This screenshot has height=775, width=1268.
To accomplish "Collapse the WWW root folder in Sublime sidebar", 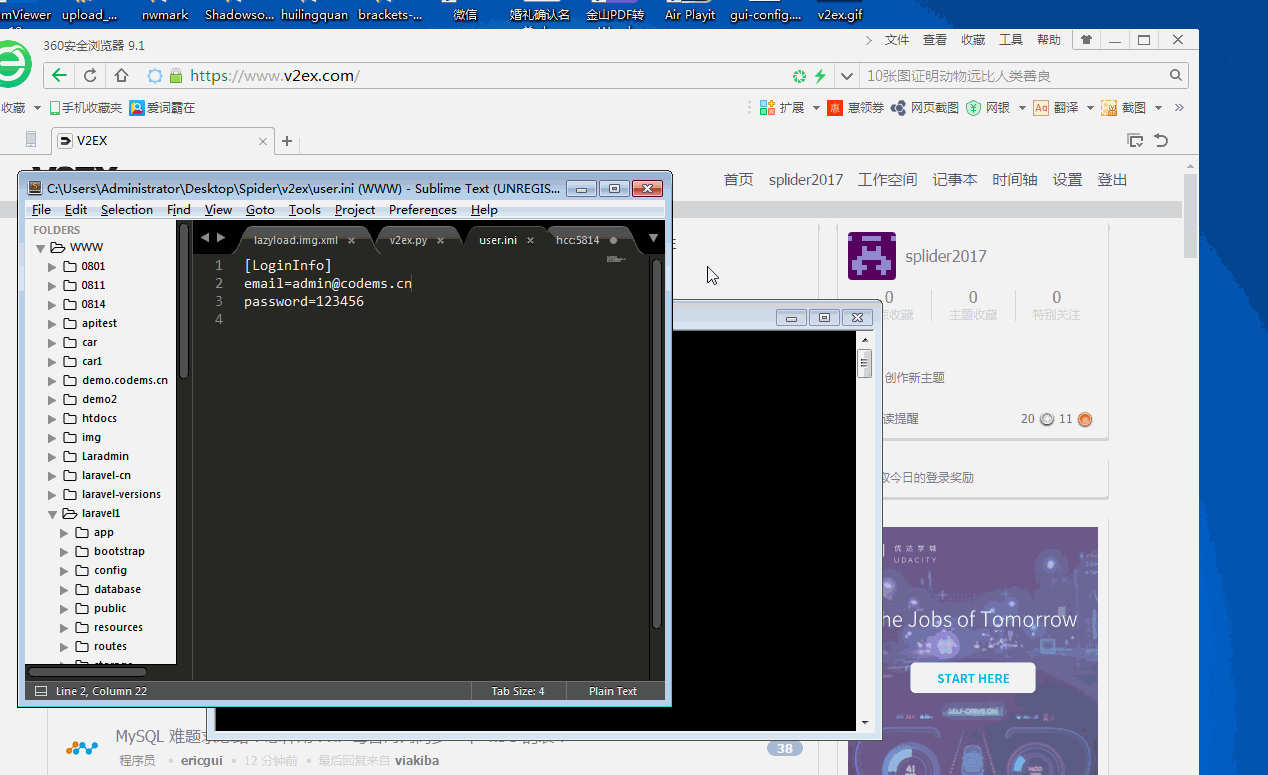I will pyautogui.click(x=41, y=248).
